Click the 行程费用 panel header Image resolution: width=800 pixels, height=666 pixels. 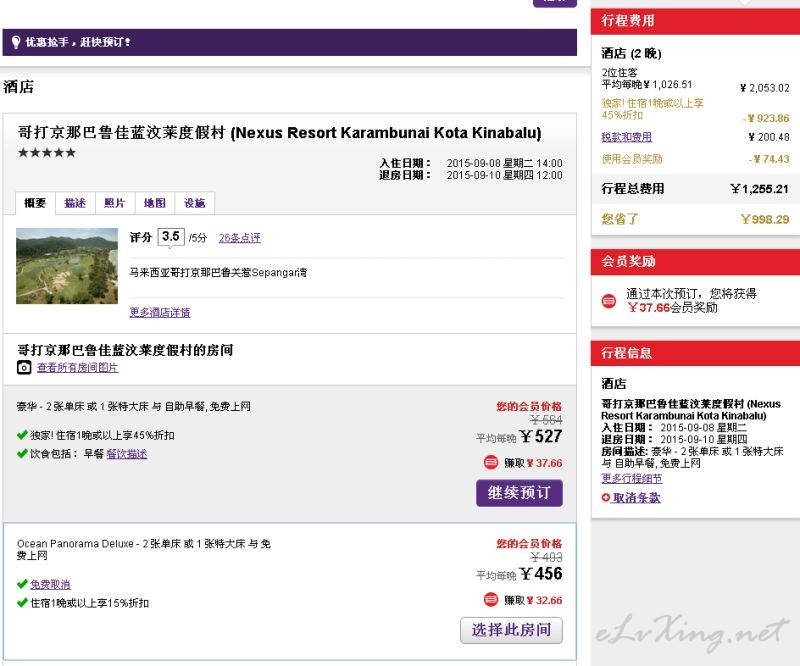coord(695,21)
